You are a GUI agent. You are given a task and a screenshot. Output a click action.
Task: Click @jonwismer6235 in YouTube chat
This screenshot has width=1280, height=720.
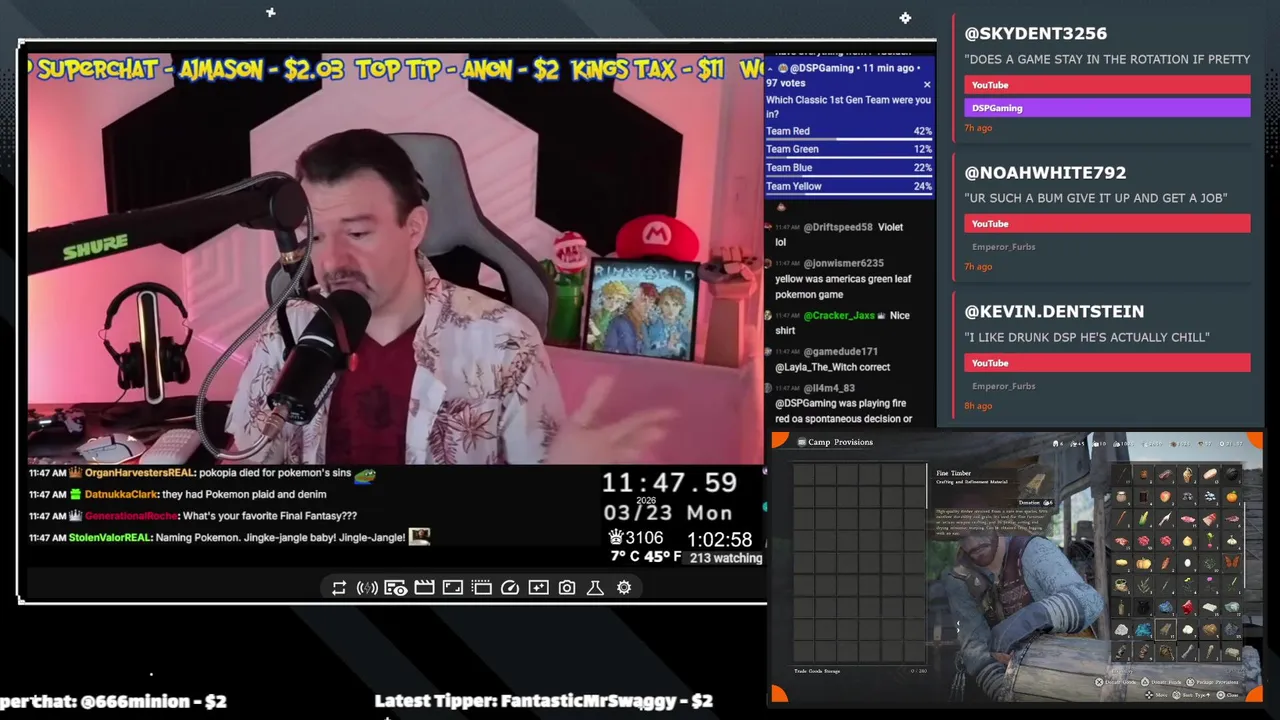tap(843, 264)
